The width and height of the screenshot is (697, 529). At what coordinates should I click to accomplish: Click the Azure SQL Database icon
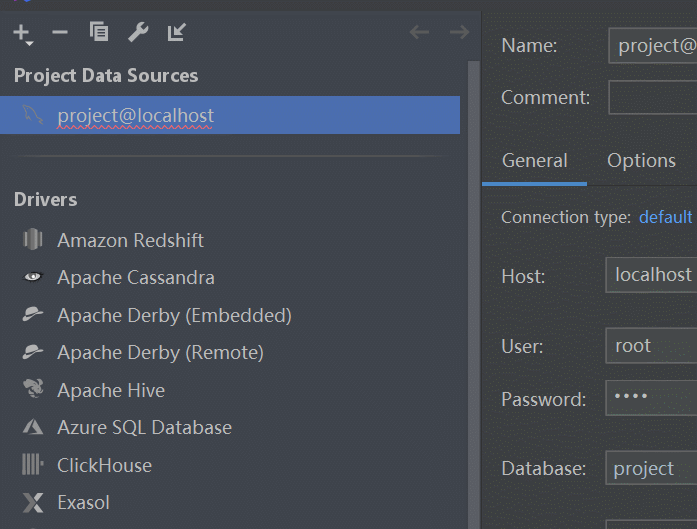point(33,427)
